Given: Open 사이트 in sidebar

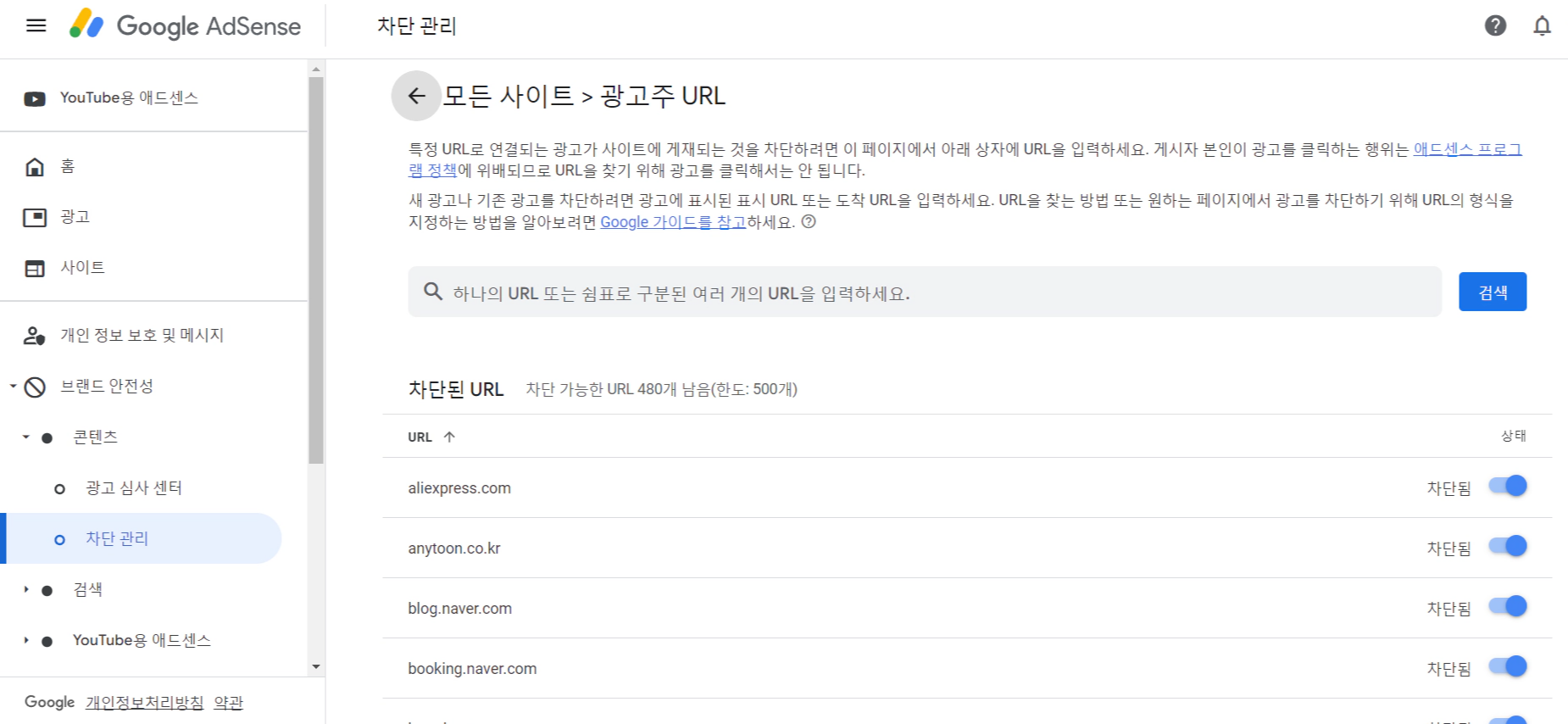Looking at the screenshot, I should pos(82,267).
